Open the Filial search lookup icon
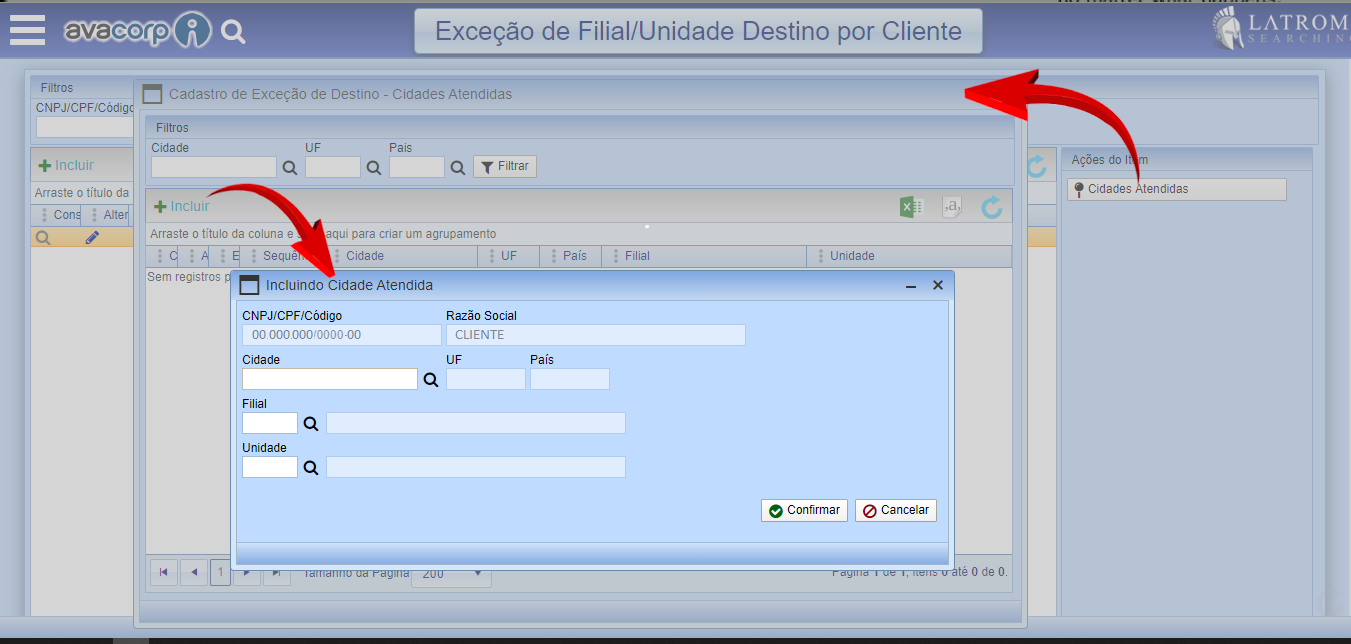Image resolution: width=1351 pixels, height=644 pixels. pos(311,424)
